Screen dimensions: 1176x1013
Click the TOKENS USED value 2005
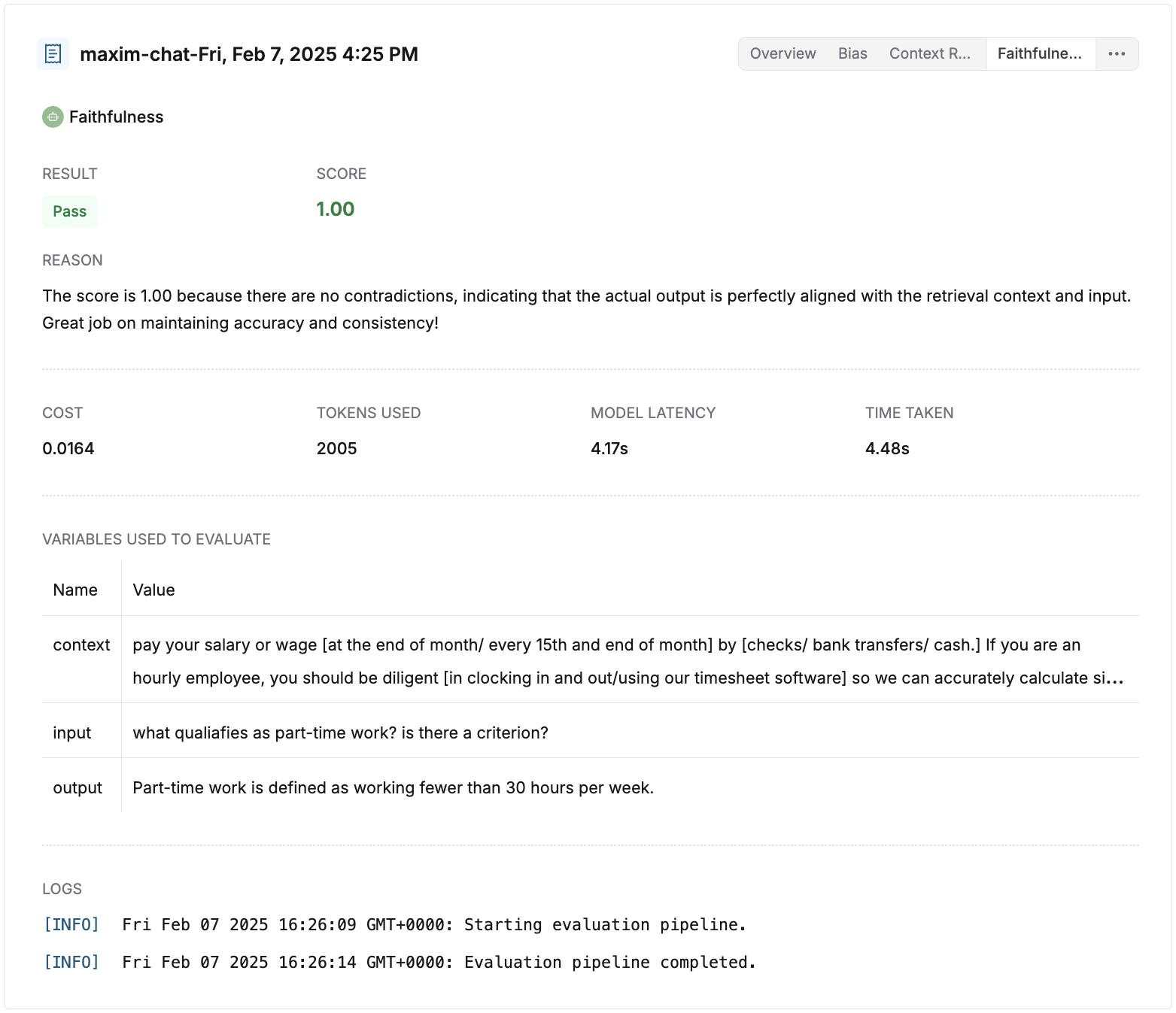[x=336, y=447]
